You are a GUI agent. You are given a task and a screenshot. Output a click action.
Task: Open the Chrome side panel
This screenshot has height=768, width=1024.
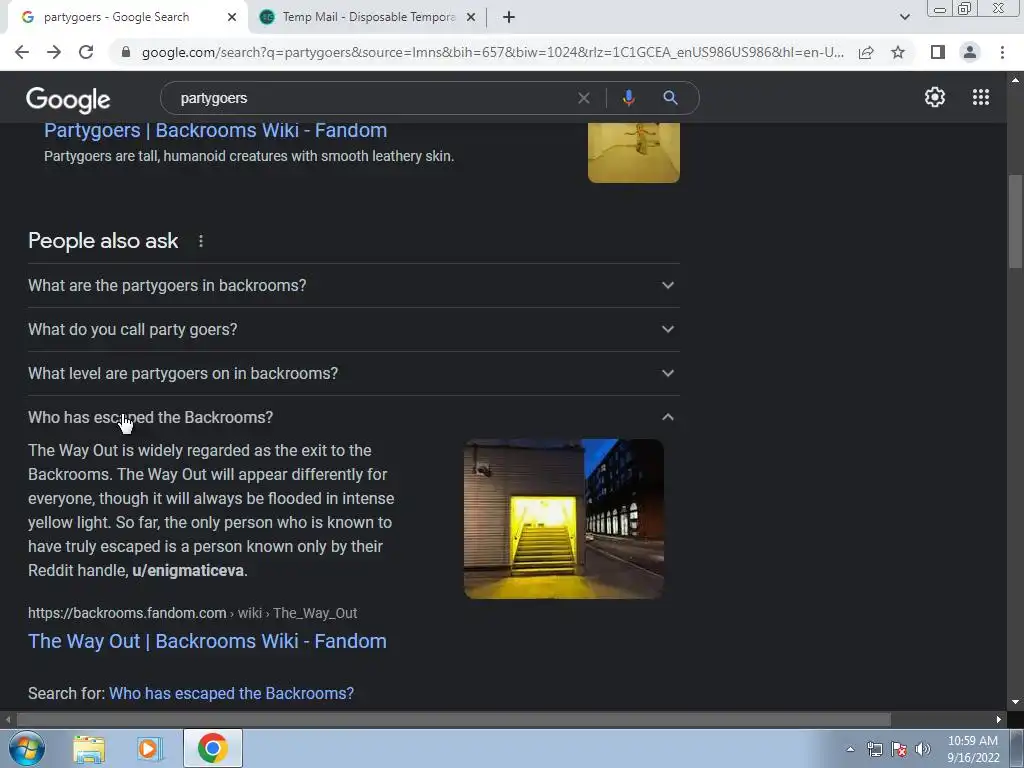click(938, 52)
